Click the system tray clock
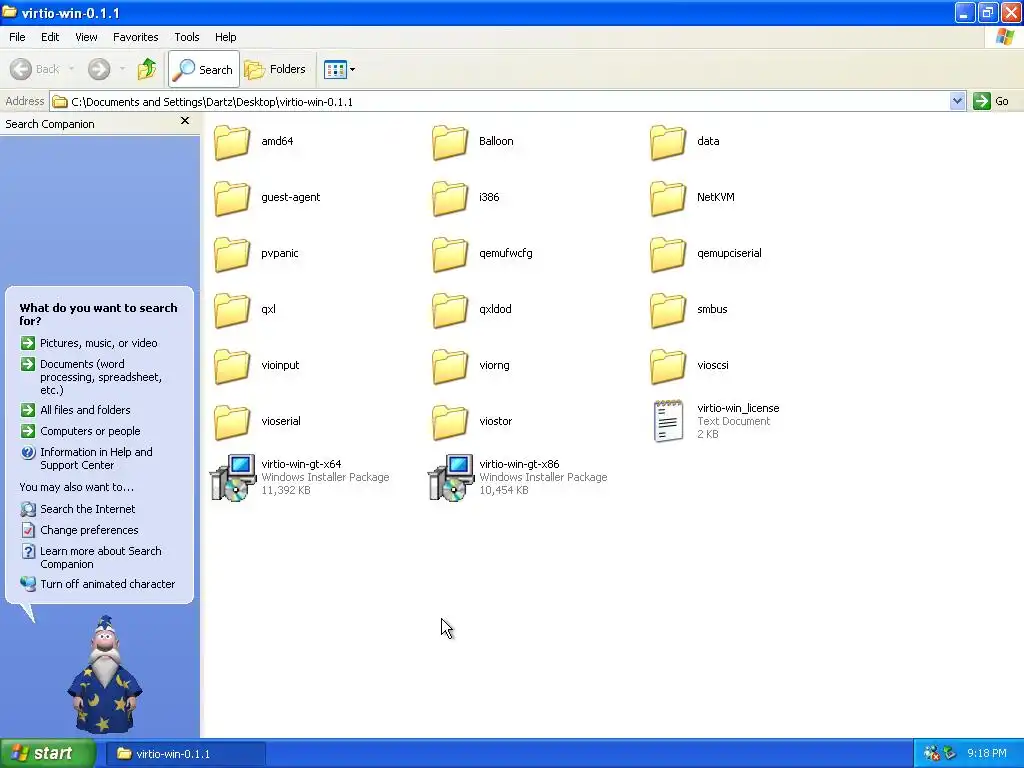Viewport: 1024px width, 768px height. click(x=987, y=754)
